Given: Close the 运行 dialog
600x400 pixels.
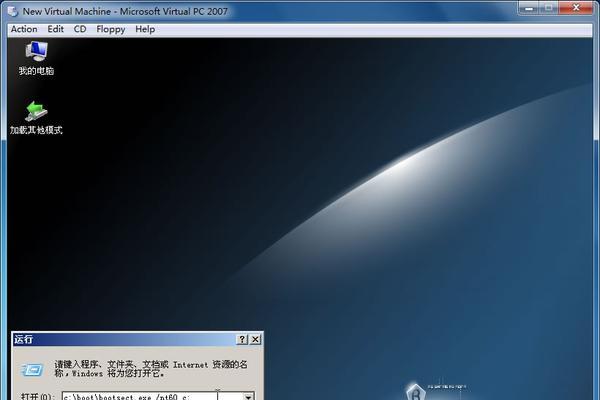Looking at the screenshot, I should (x=255, y=339).
